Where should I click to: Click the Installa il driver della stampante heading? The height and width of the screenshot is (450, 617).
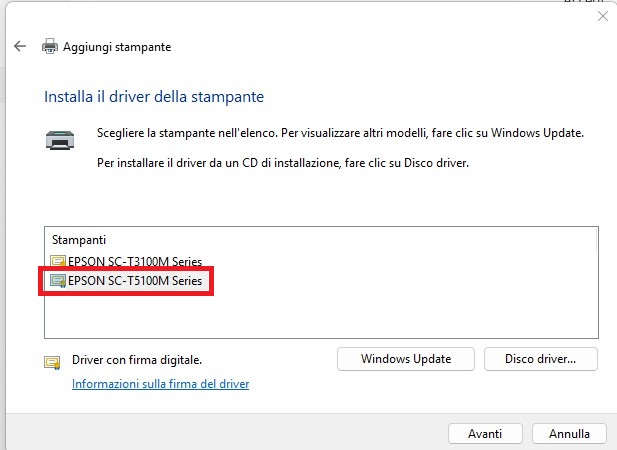pos(154,97)
